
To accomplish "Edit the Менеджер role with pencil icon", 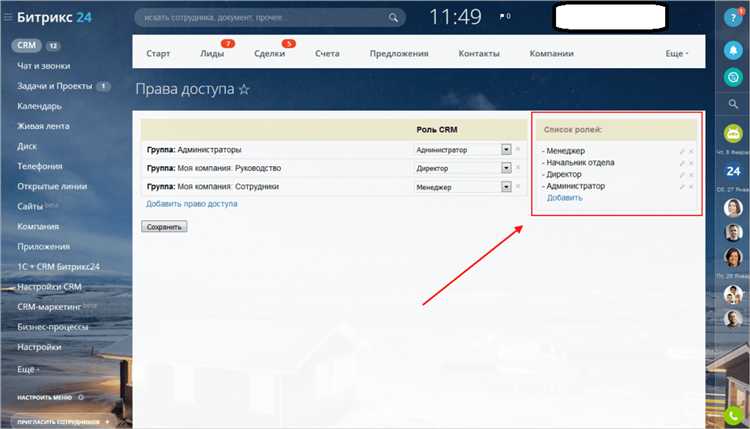I will coord(682,151).
